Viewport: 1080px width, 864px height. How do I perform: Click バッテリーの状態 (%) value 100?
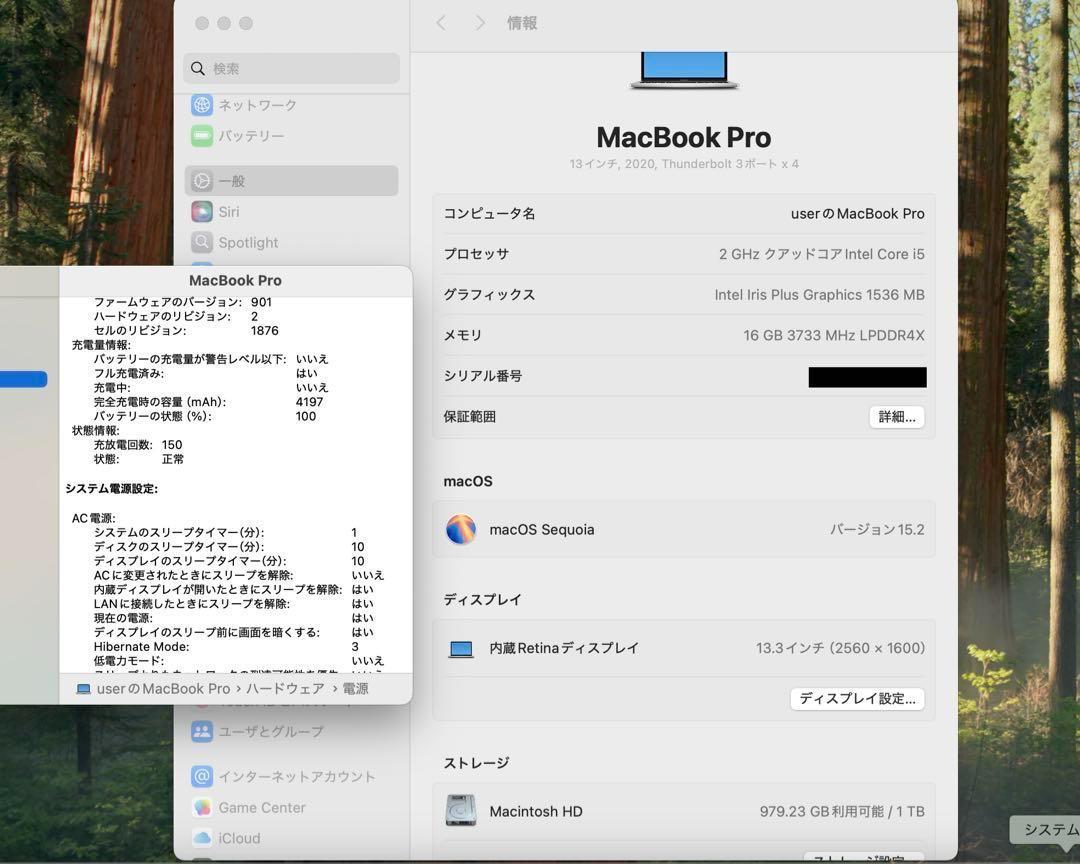306,416
